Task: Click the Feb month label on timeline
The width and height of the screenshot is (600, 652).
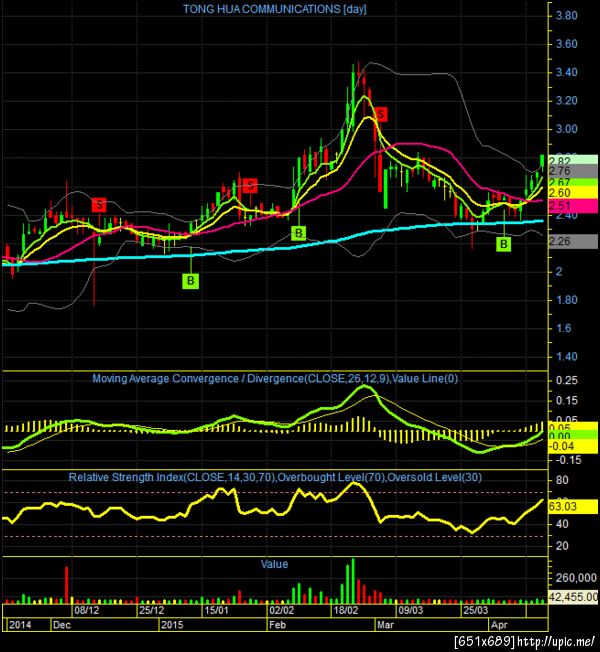Action: [x=277, y=625]
